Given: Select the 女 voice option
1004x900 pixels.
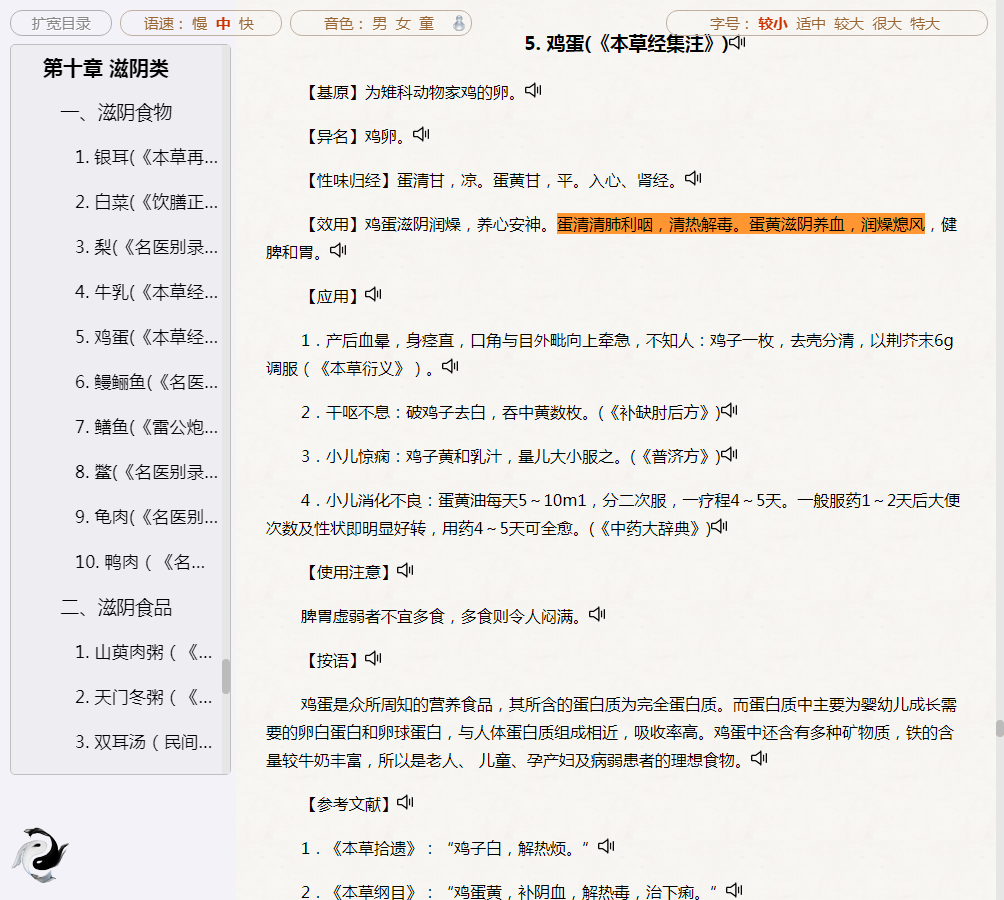Looking at the screenshot, I should [x=402, y=23].
